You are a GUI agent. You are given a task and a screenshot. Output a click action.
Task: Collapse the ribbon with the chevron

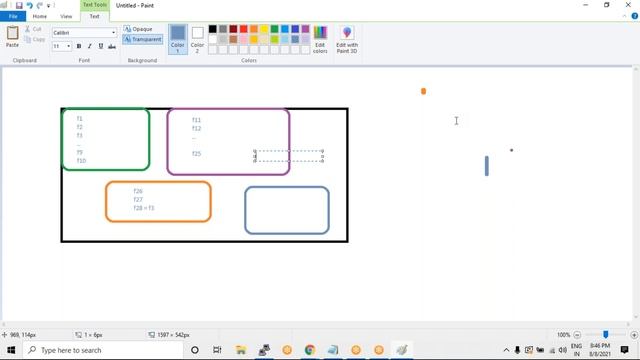(624, 16)
